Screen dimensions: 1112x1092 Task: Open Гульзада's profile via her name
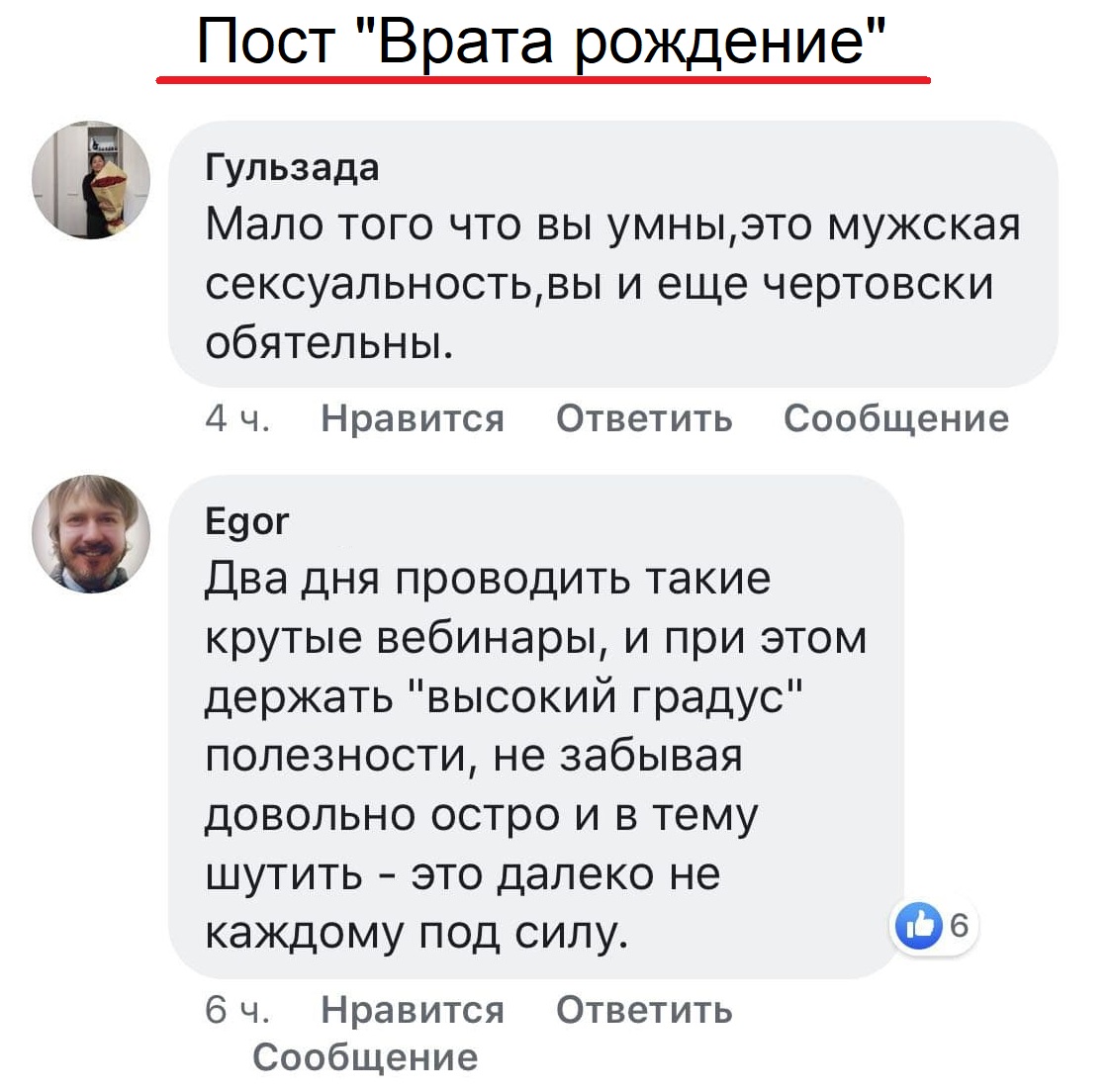291,167
